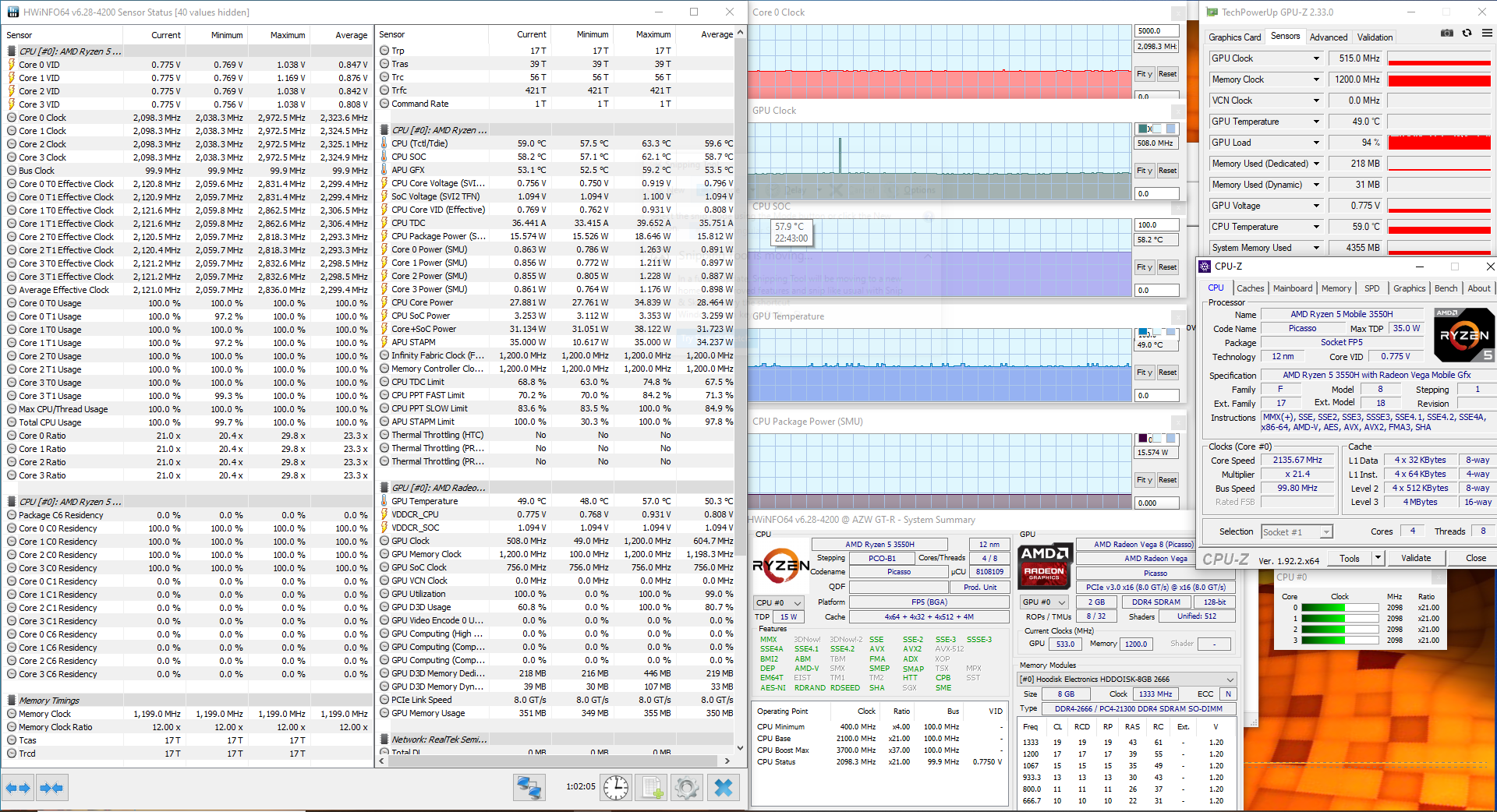
Task: Open the Mainboard tab in CPU-Z
Action: click(x=1292, y=288)
